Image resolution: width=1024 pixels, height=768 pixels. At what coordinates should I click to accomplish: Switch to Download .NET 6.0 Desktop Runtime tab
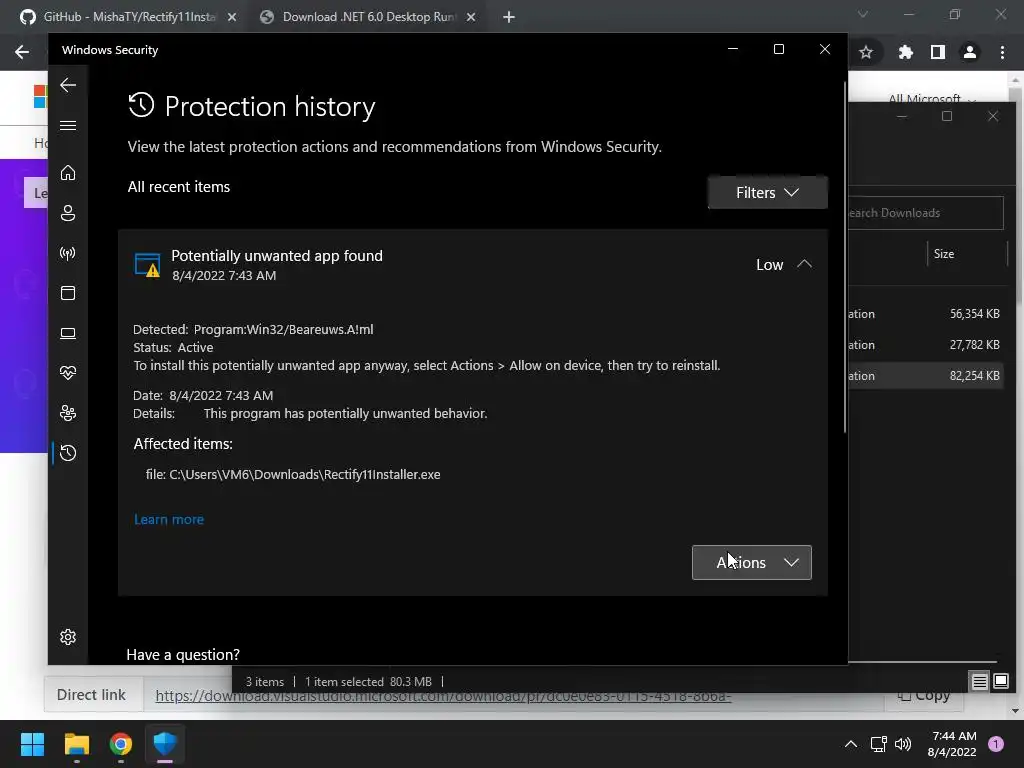369,17
